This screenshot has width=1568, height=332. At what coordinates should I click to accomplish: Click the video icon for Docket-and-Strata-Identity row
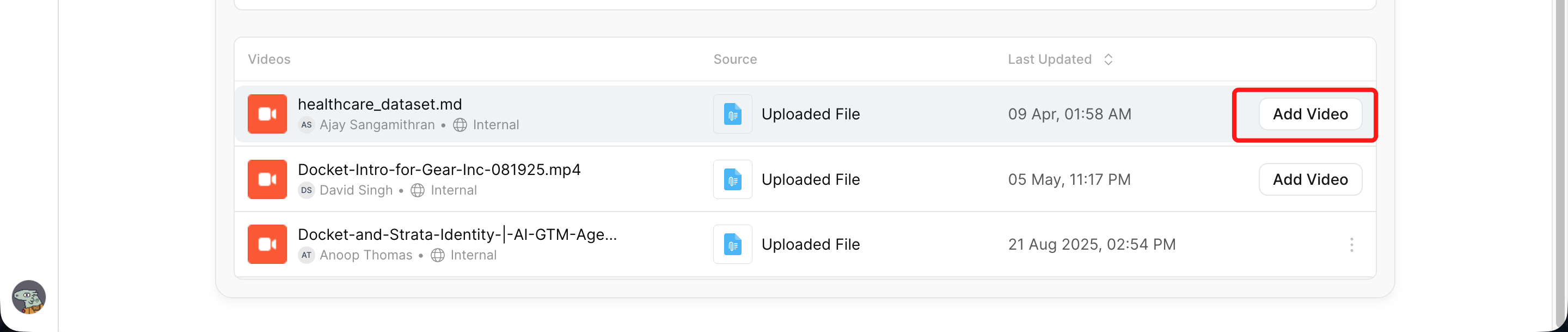coord(267,244)
